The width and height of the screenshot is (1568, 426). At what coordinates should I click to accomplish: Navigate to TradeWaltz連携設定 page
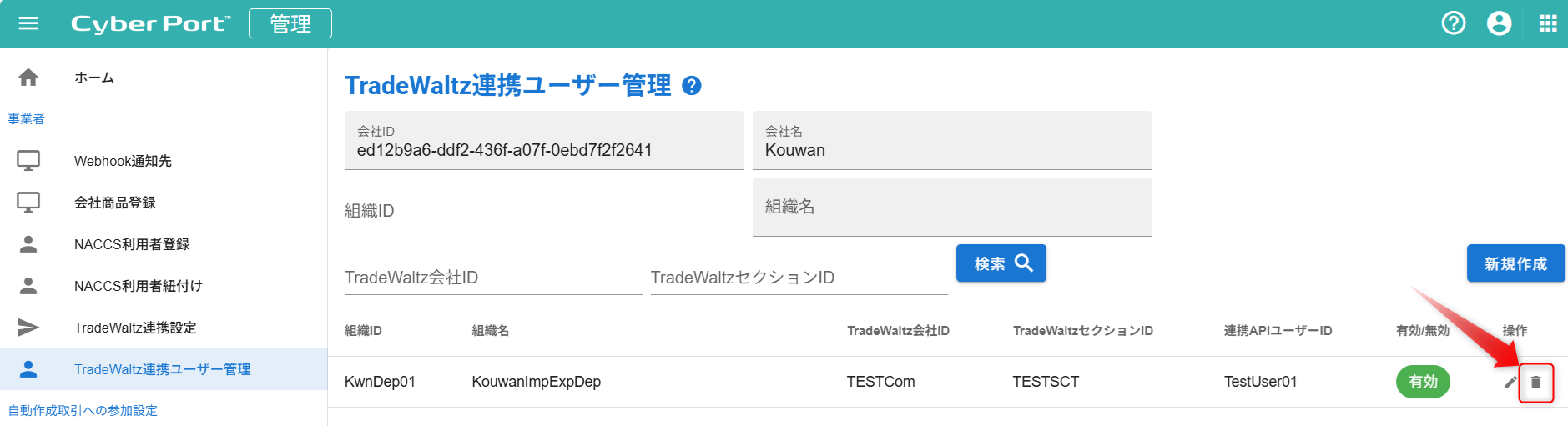tap(135, 328)
